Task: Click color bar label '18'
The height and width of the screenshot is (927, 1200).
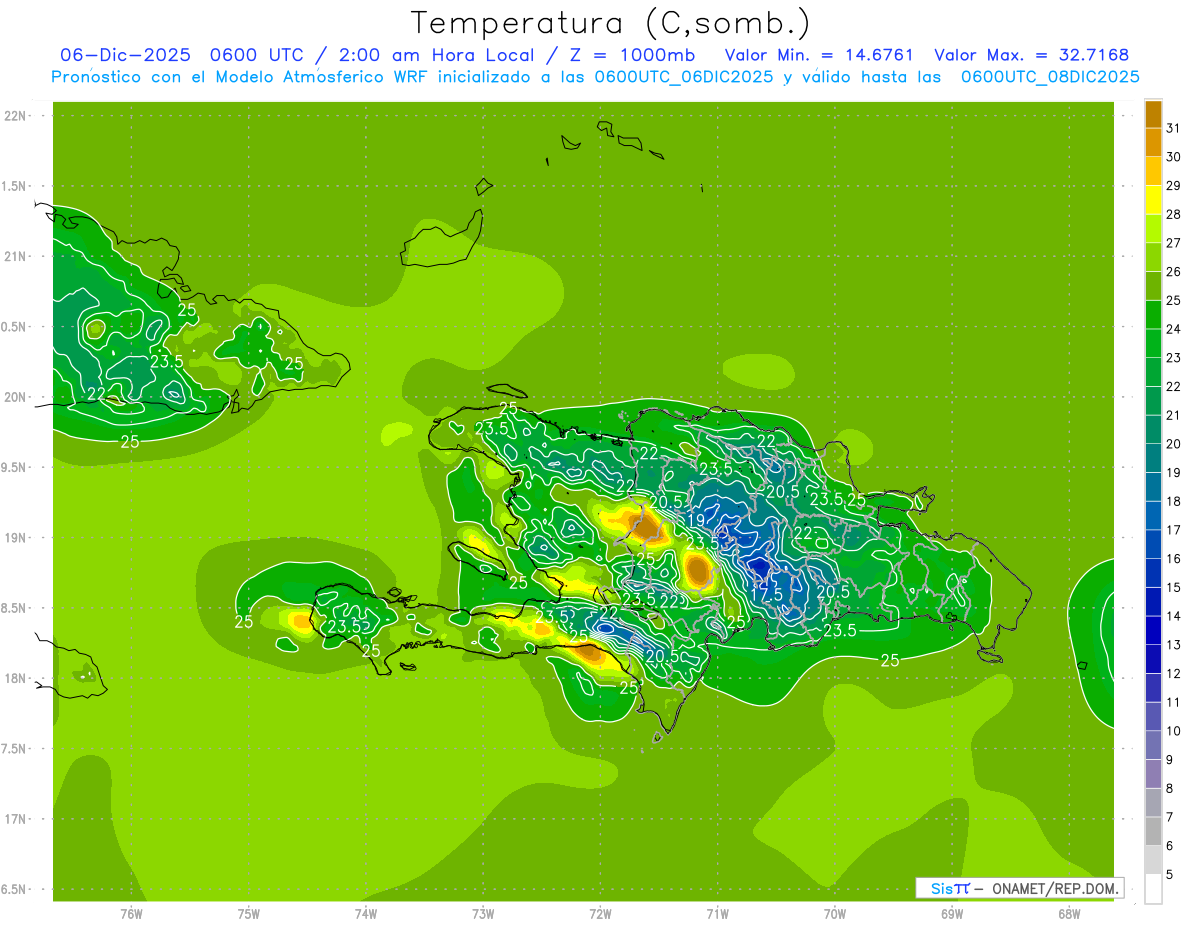Action: (1173, 501)
